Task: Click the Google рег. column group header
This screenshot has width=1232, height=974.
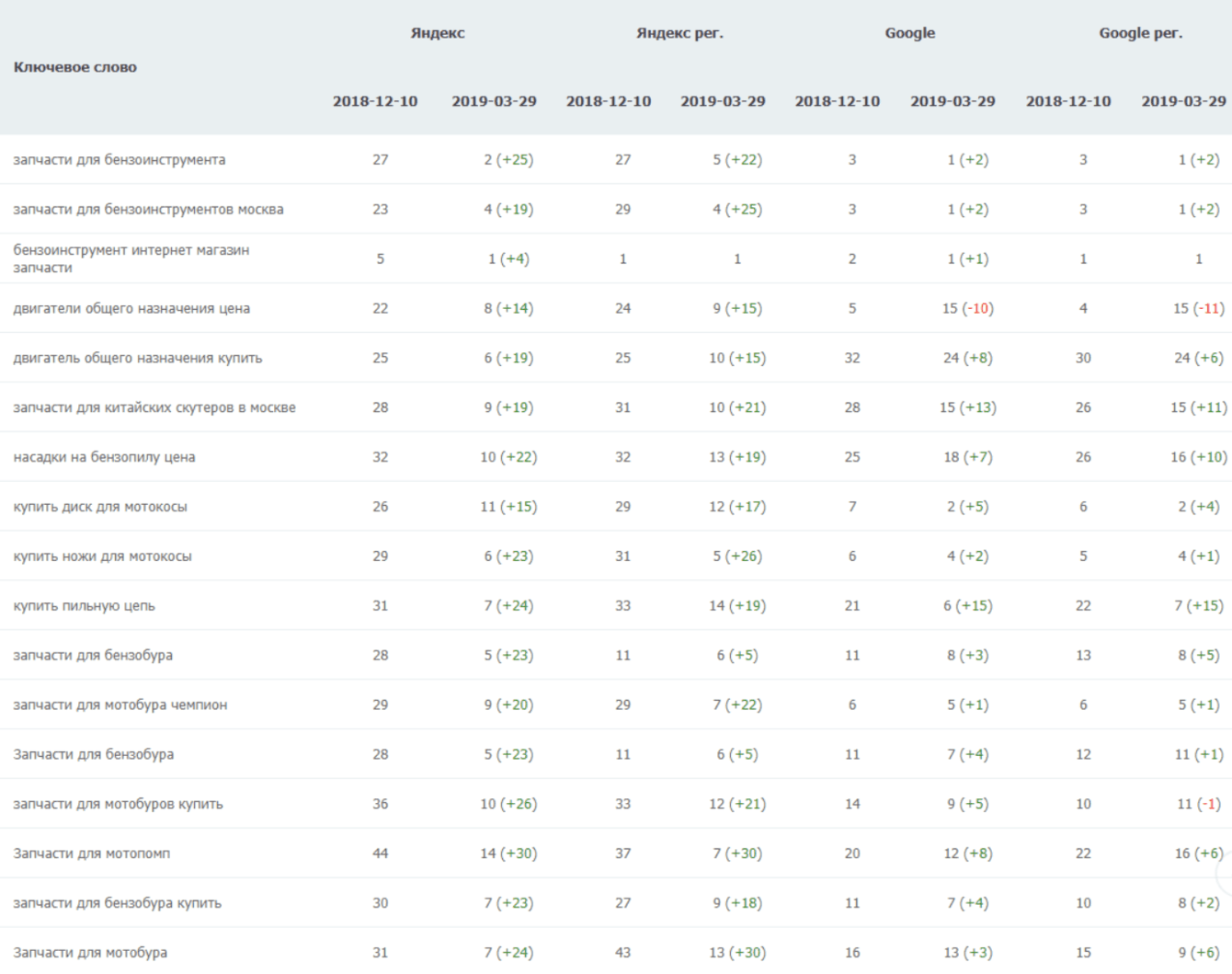Action: point(1140,33)
